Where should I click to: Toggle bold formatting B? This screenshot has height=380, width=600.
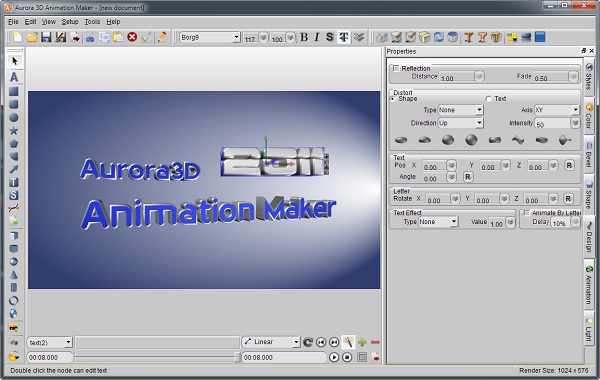(x=304, y=37)
